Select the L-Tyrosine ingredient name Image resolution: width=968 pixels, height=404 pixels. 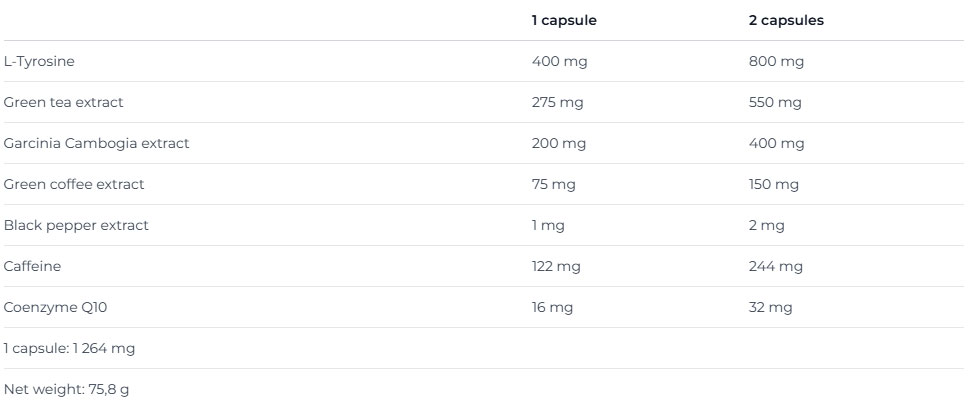click(x=39, y=61)
